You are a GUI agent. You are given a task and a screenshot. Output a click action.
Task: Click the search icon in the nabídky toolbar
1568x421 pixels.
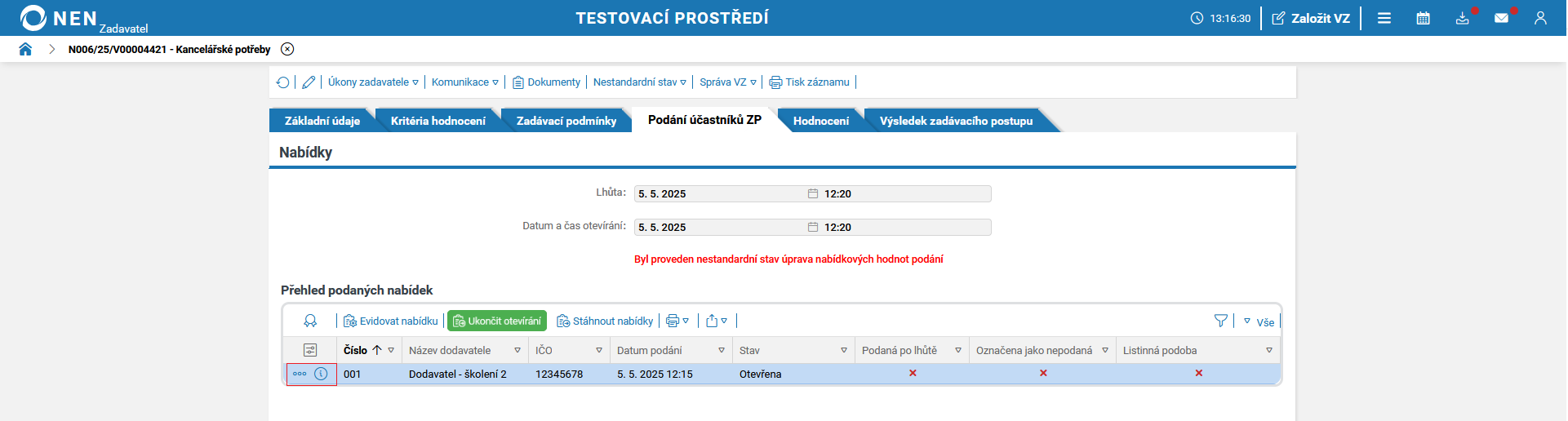pyautogui.click(x=310, y=321)
